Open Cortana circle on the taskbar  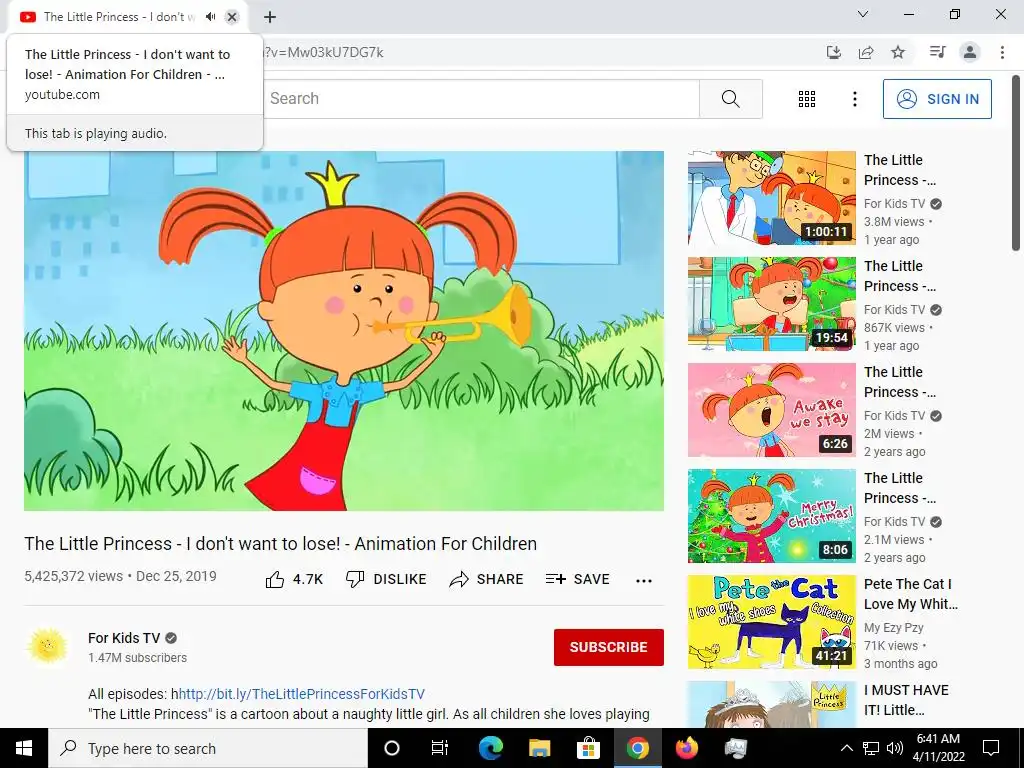(392, 748)
